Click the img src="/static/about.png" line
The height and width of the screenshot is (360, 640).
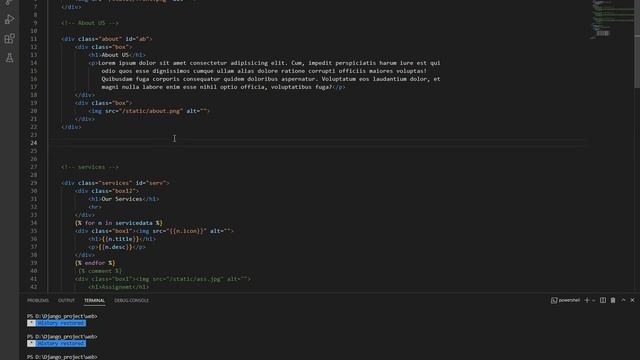point(149,111)
